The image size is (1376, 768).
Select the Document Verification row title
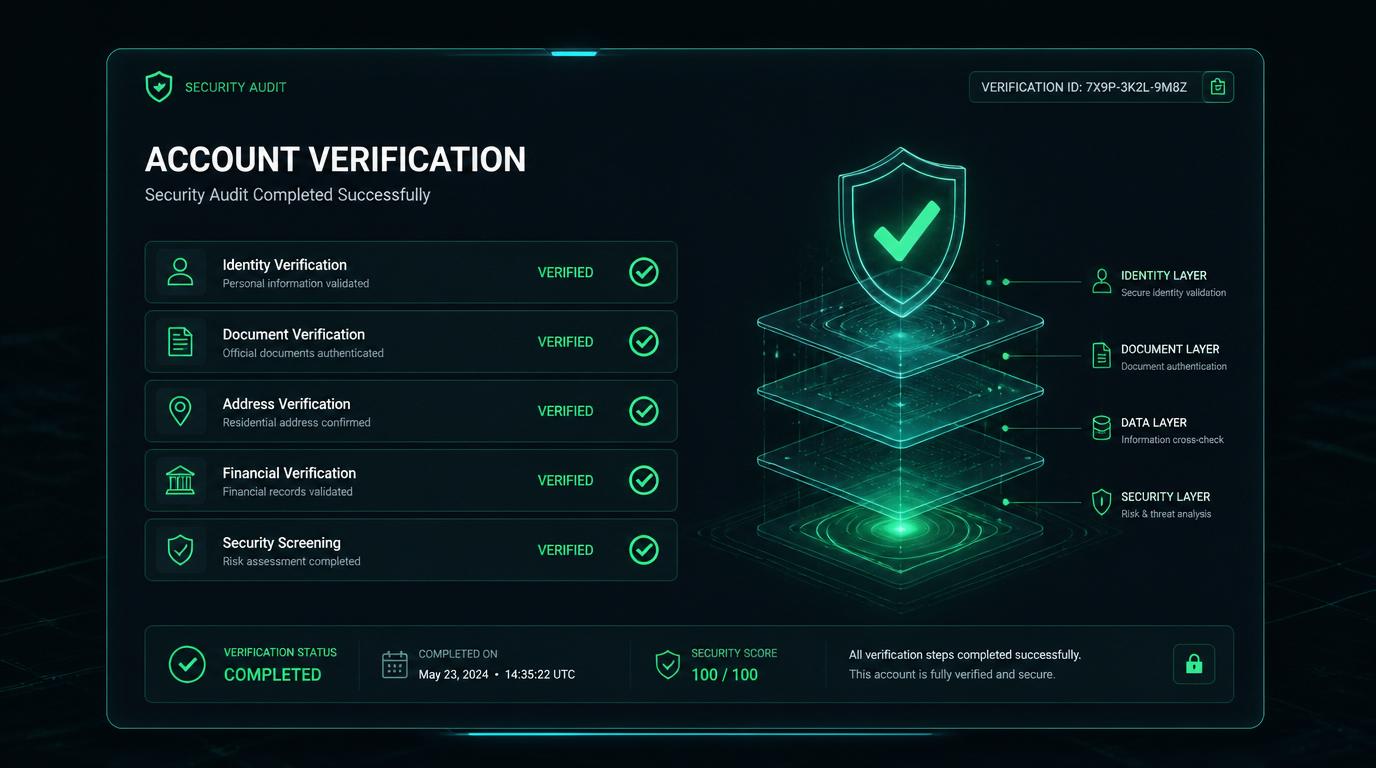294,334
